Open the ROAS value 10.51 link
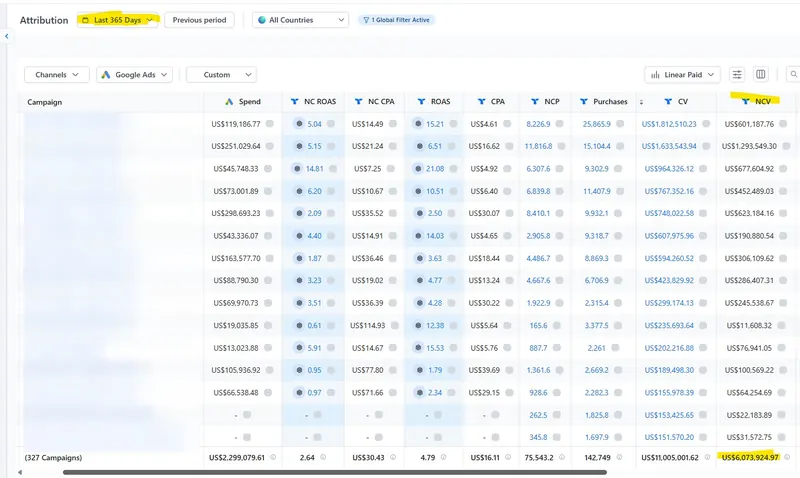Image resolution: width=800 pixels, height=478 pixels. click(435, 191)
